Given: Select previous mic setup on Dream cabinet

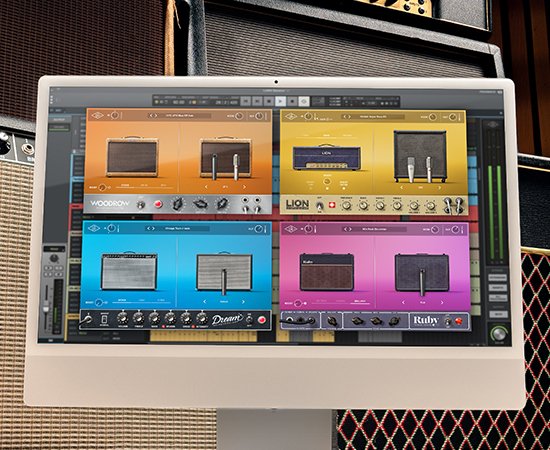Looking at the screenshot, I should pyautogui.click(x=204, y=302).
